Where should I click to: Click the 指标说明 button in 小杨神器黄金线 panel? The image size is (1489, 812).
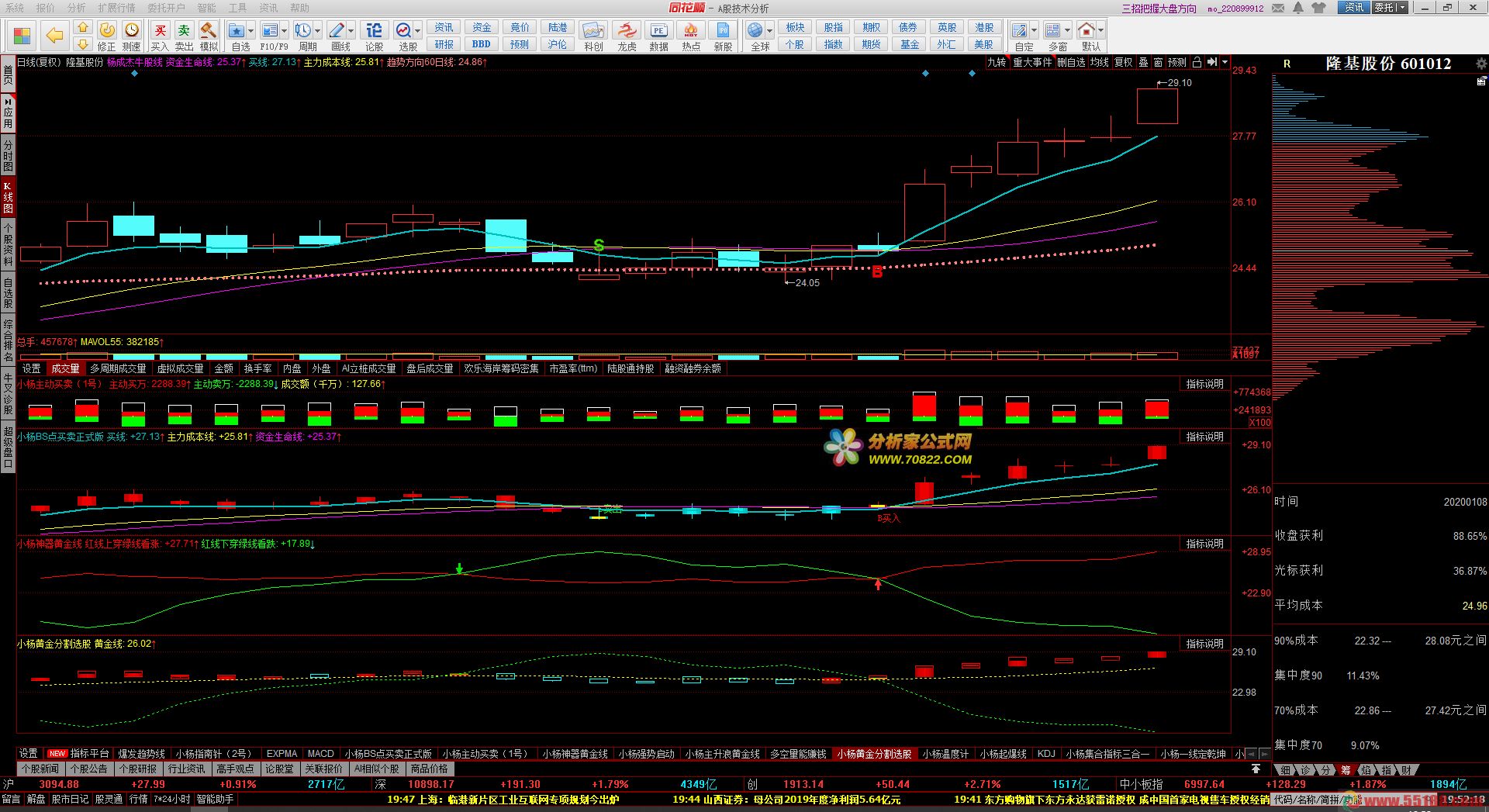point(1204,544)
